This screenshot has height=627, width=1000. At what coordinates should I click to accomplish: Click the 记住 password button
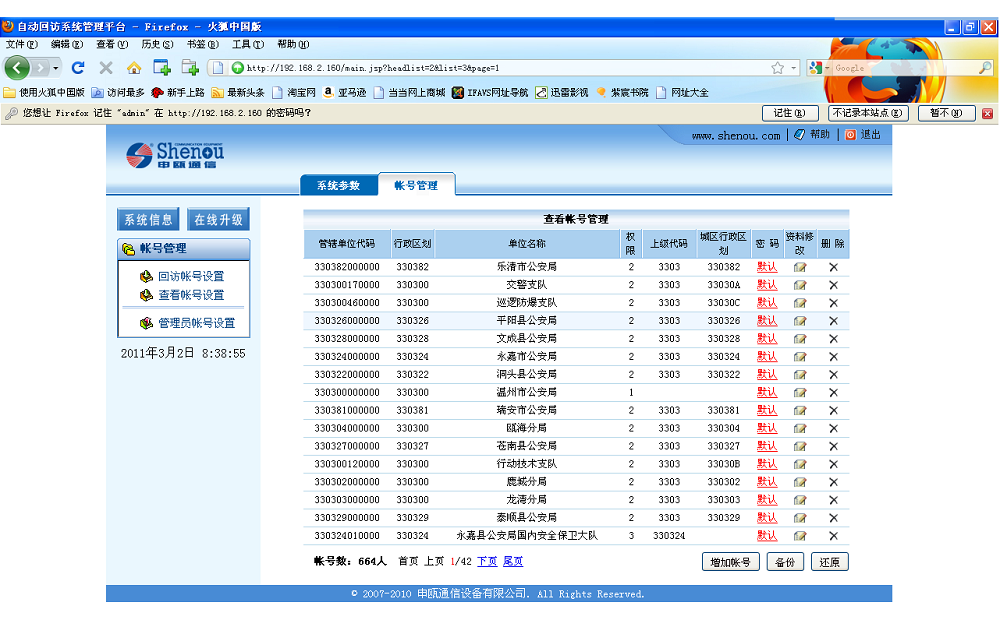789,113
